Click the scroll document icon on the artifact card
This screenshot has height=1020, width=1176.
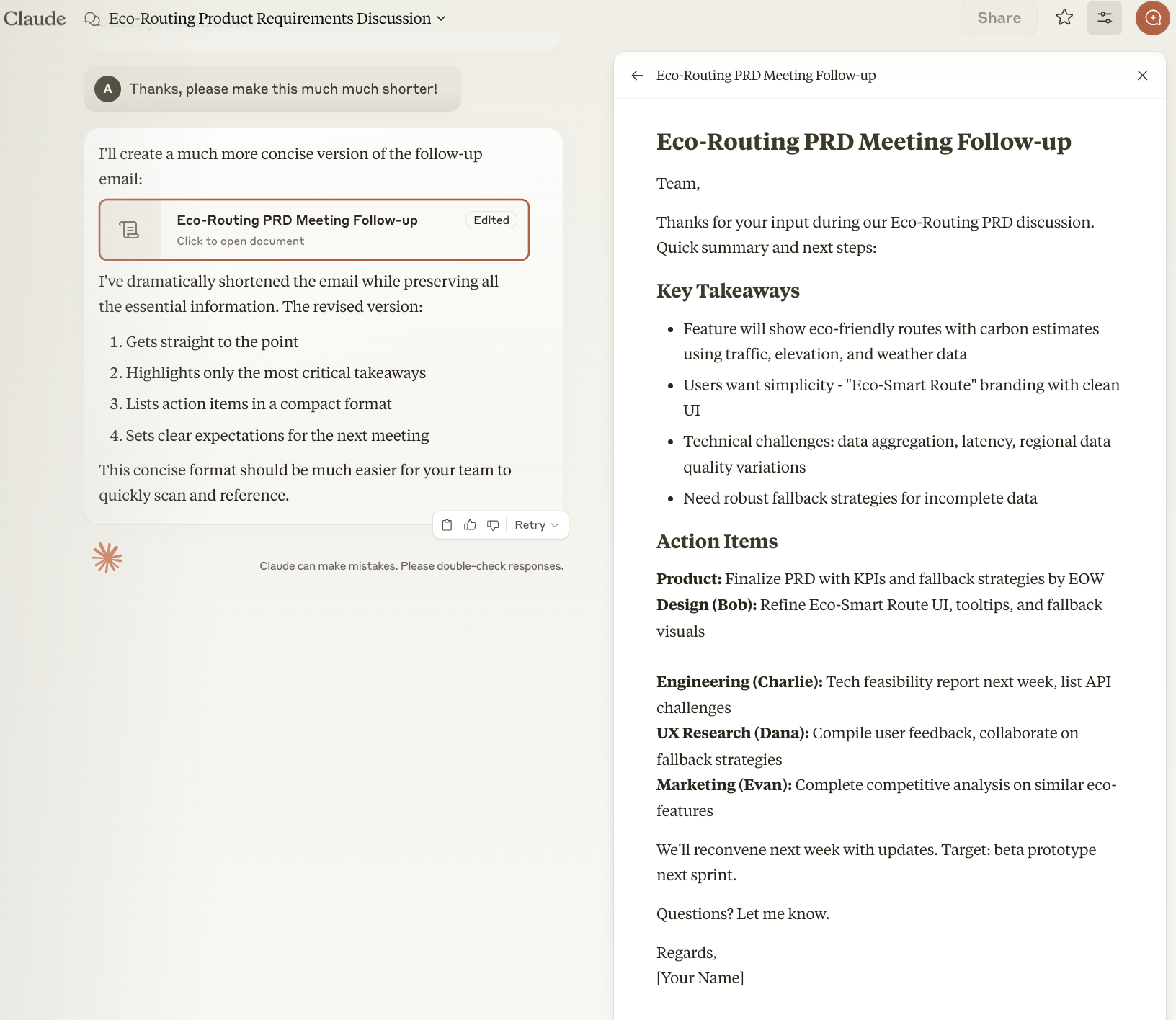point(130,230)
